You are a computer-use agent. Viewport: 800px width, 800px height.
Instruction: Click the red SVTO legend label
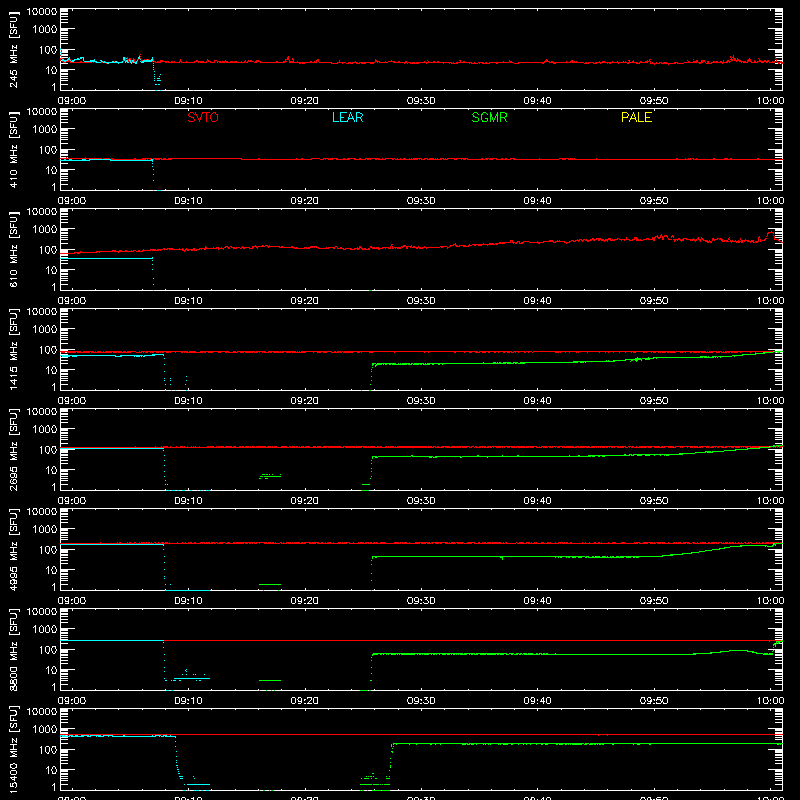203,117
